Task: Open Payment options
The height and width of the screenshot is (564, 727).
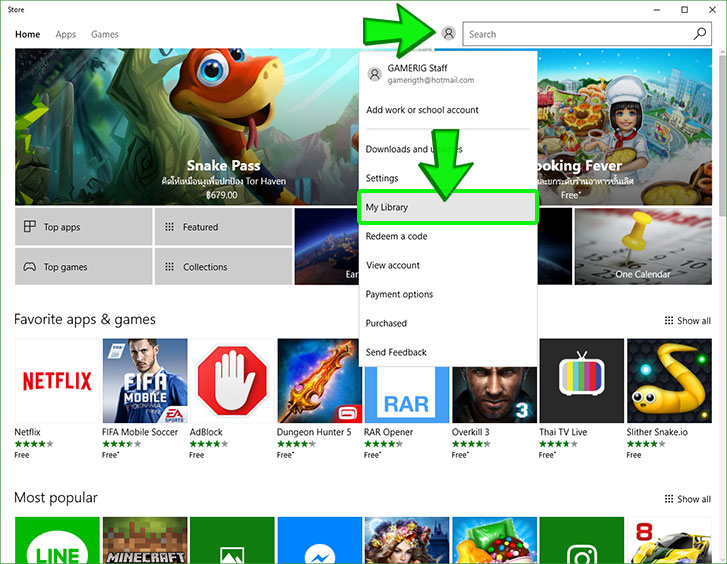Action: 448,294
